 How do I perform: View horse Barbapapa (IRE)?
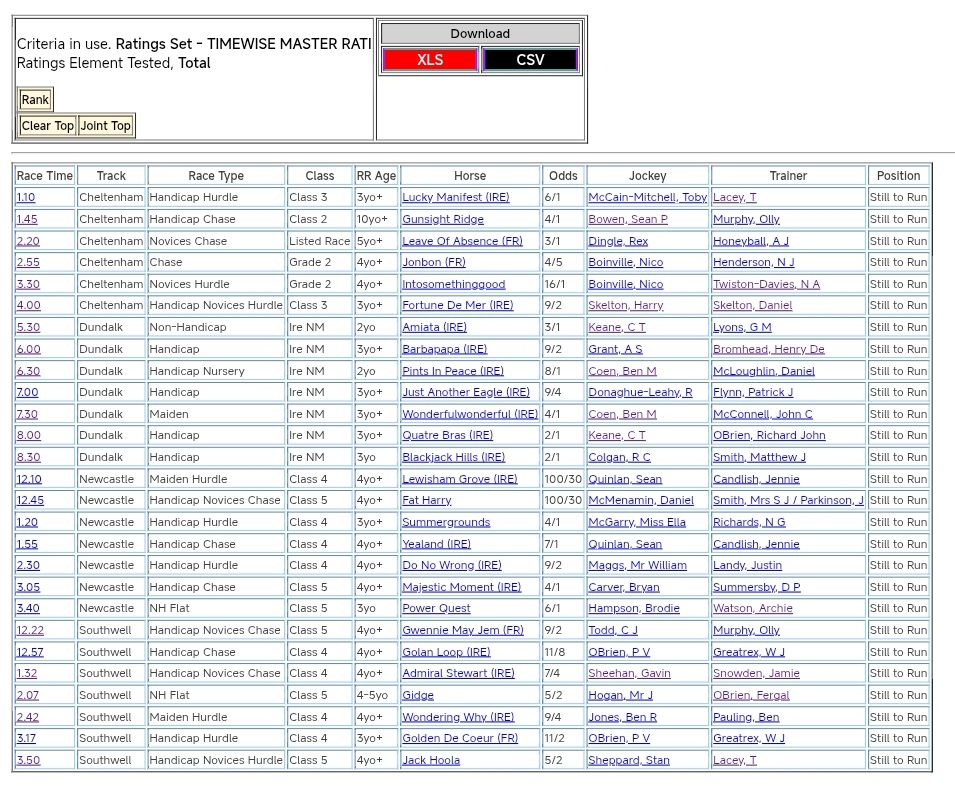pyautogui.click(x=444, y=350)
